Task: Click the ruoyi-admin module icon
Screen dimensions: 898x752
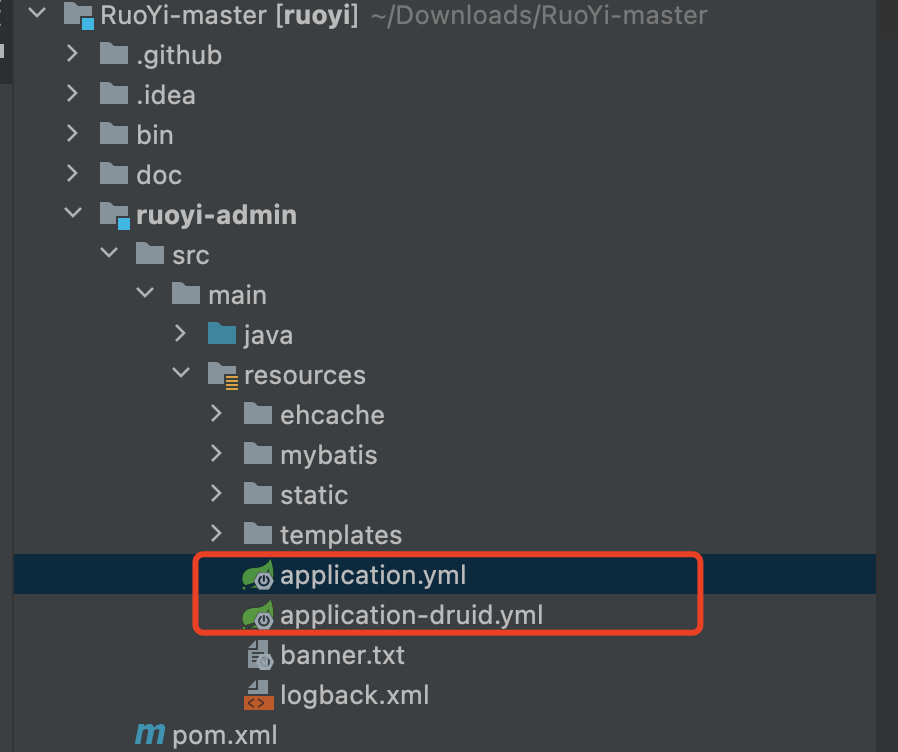Action: coord(115,215)
